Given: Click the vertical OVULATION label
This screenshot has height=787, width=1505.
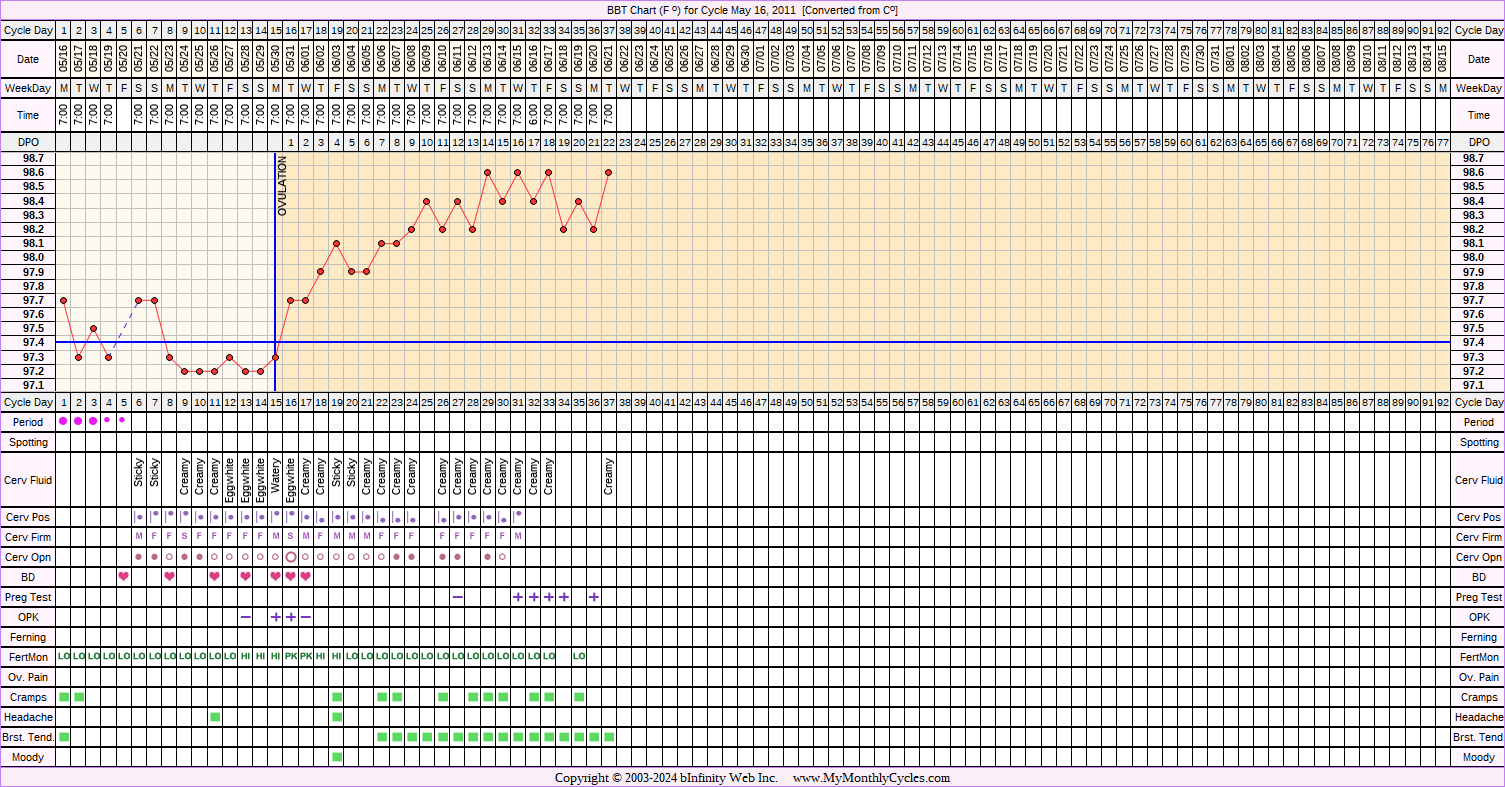Looking at the screenshot, I should click(282, 187).
